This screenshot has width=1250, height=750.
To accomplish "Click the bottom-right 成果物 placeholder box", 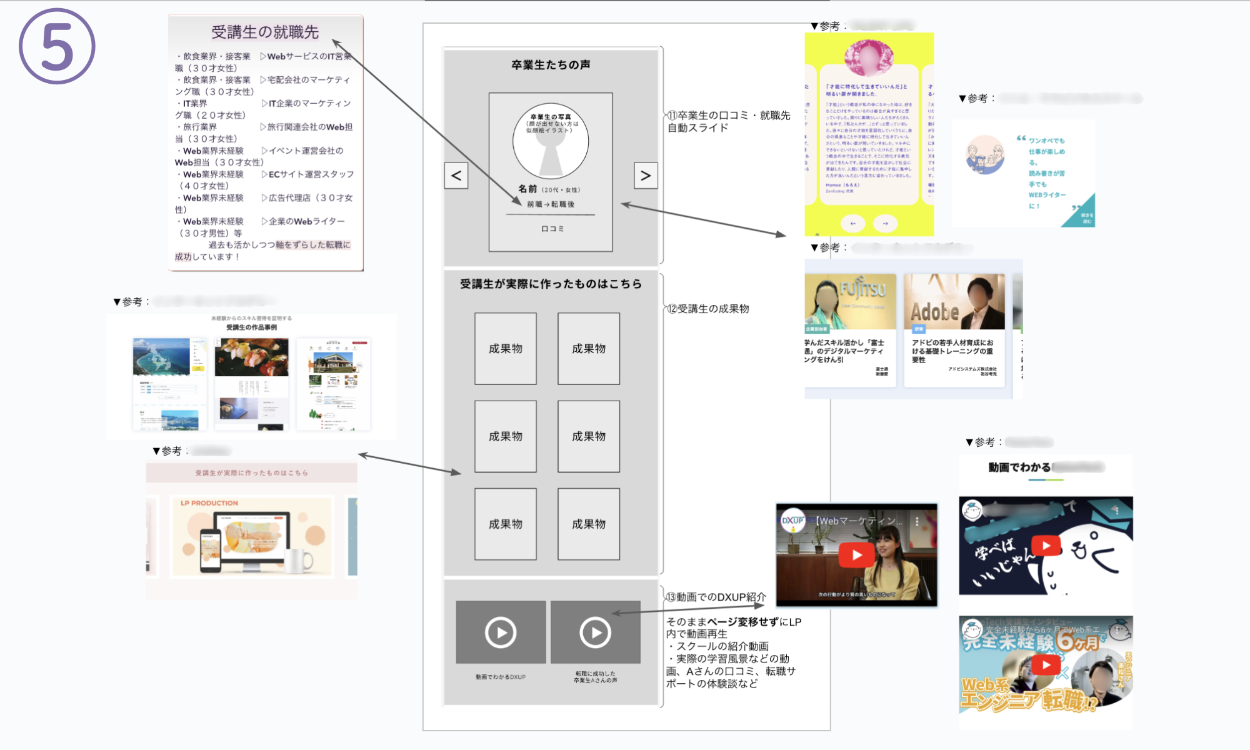I will coord(588,523).
